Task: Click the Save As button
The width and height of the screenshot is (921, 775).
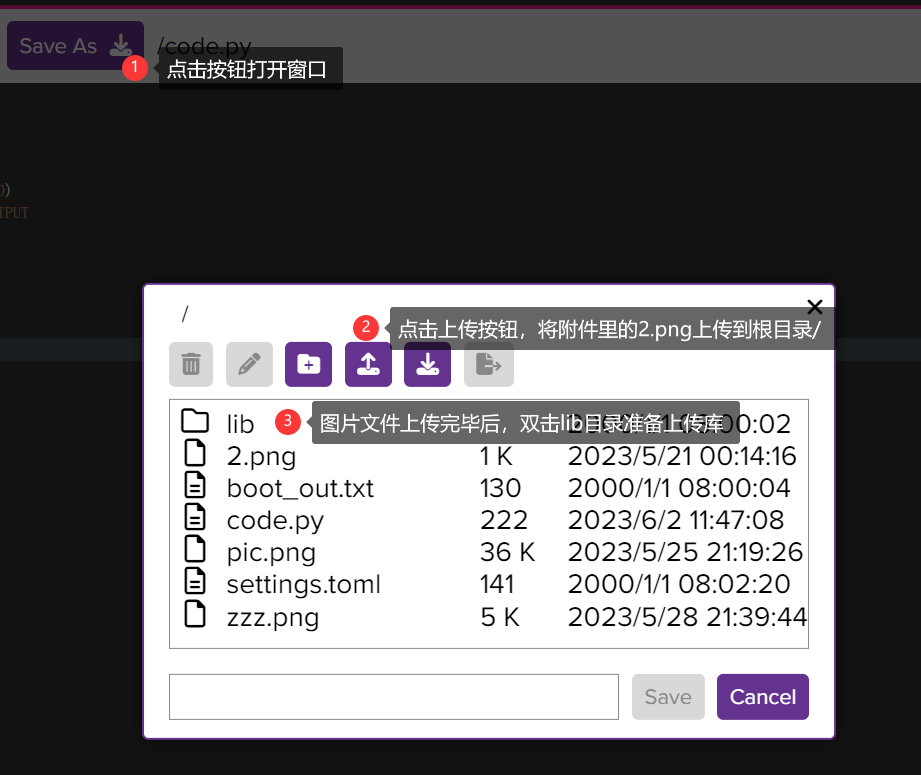Action: [x=75, y=45]
